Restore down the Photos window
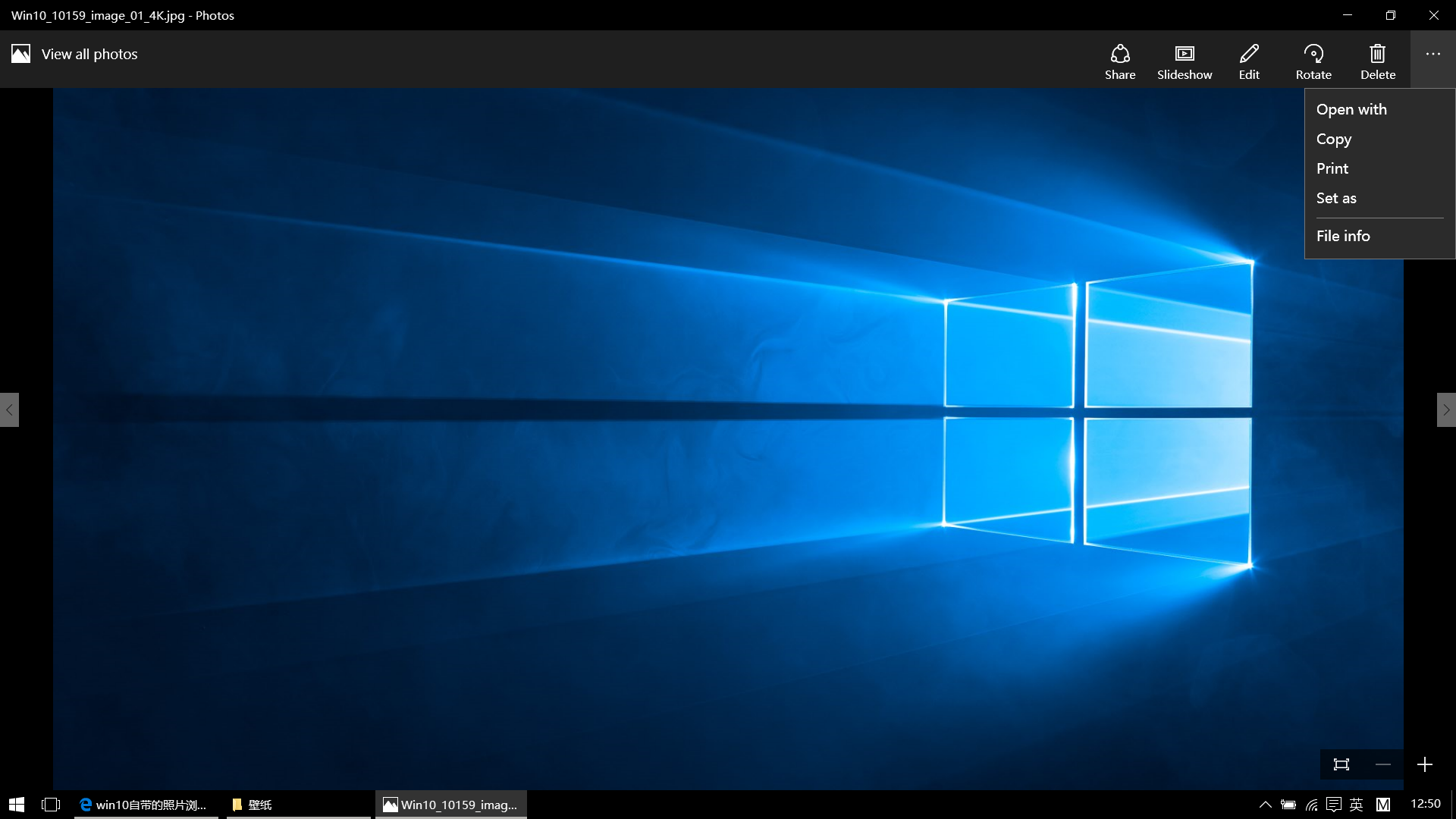1456x819 pixels. (1391, 15)
